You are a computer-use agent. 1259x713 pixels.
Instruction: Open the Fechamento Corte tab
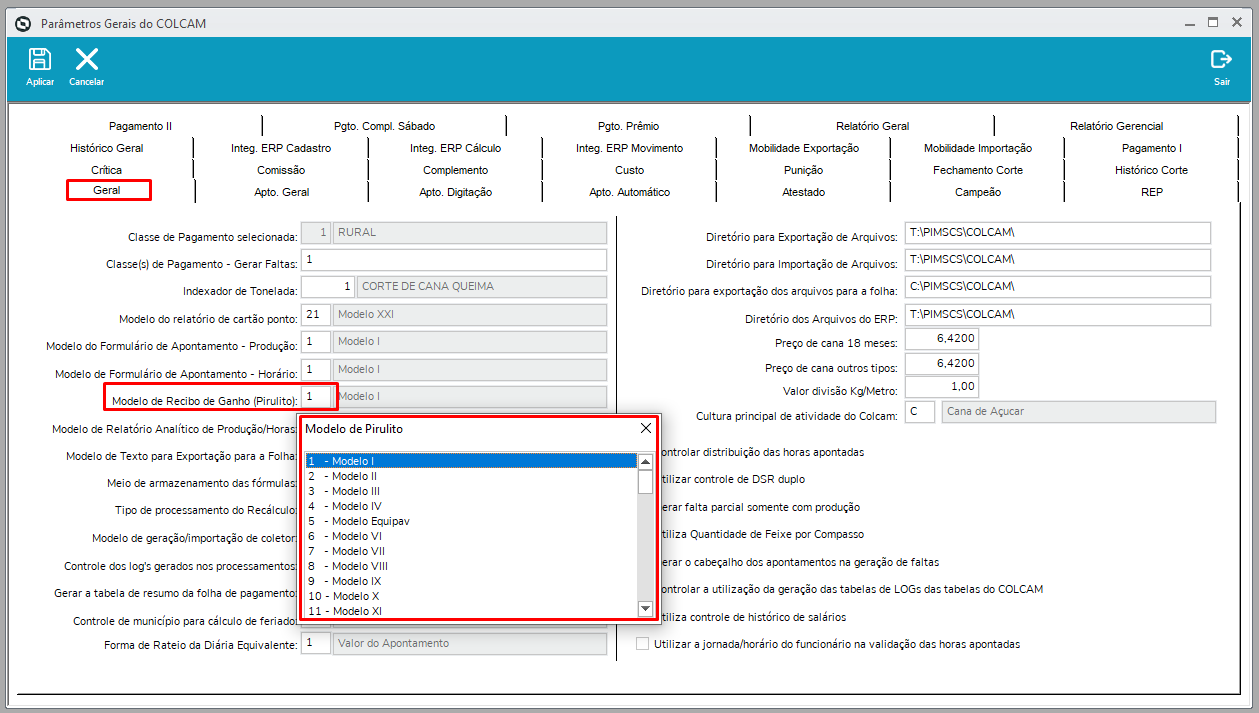[977, 170]
